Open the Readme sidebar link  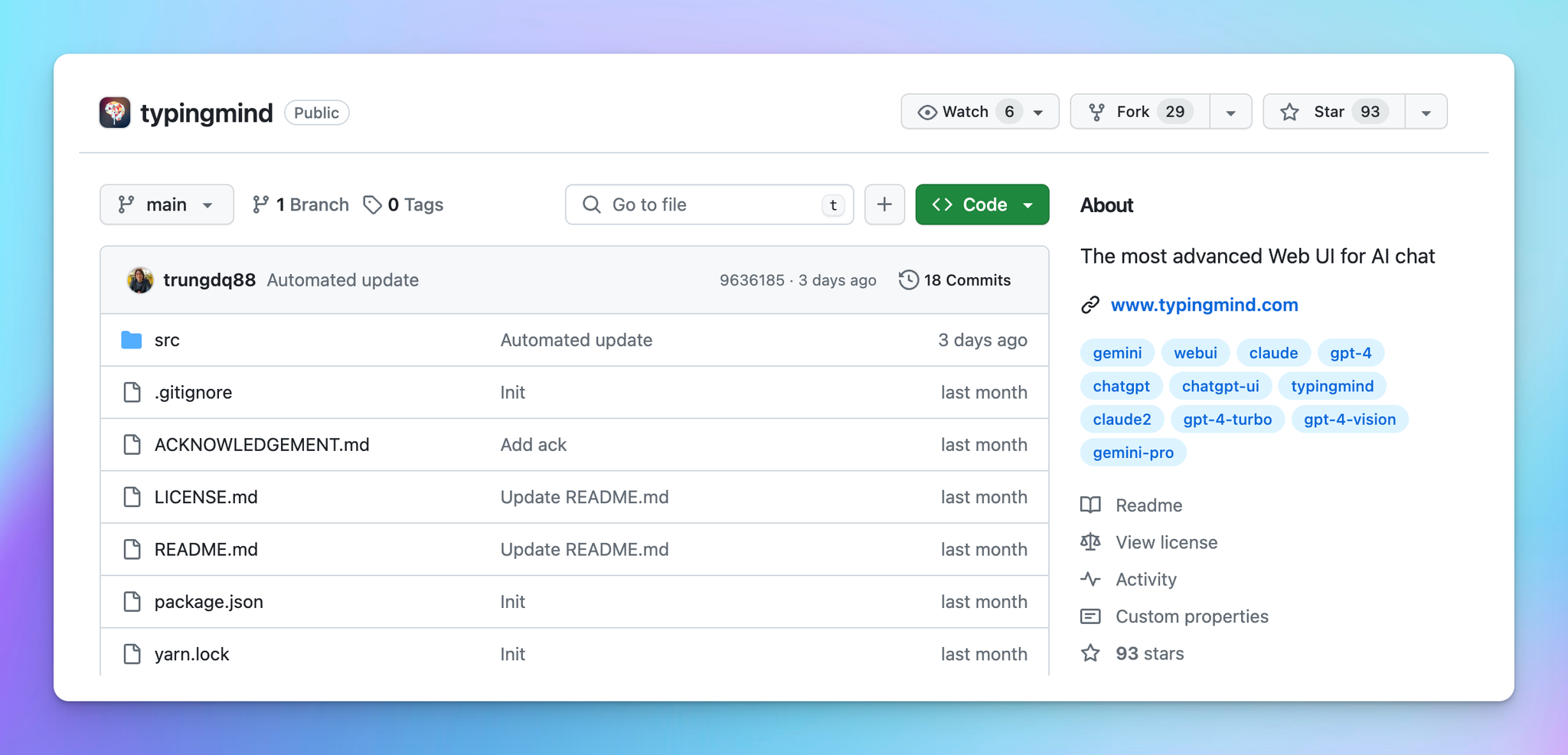pyautogui.click(x=1148, y=505)
